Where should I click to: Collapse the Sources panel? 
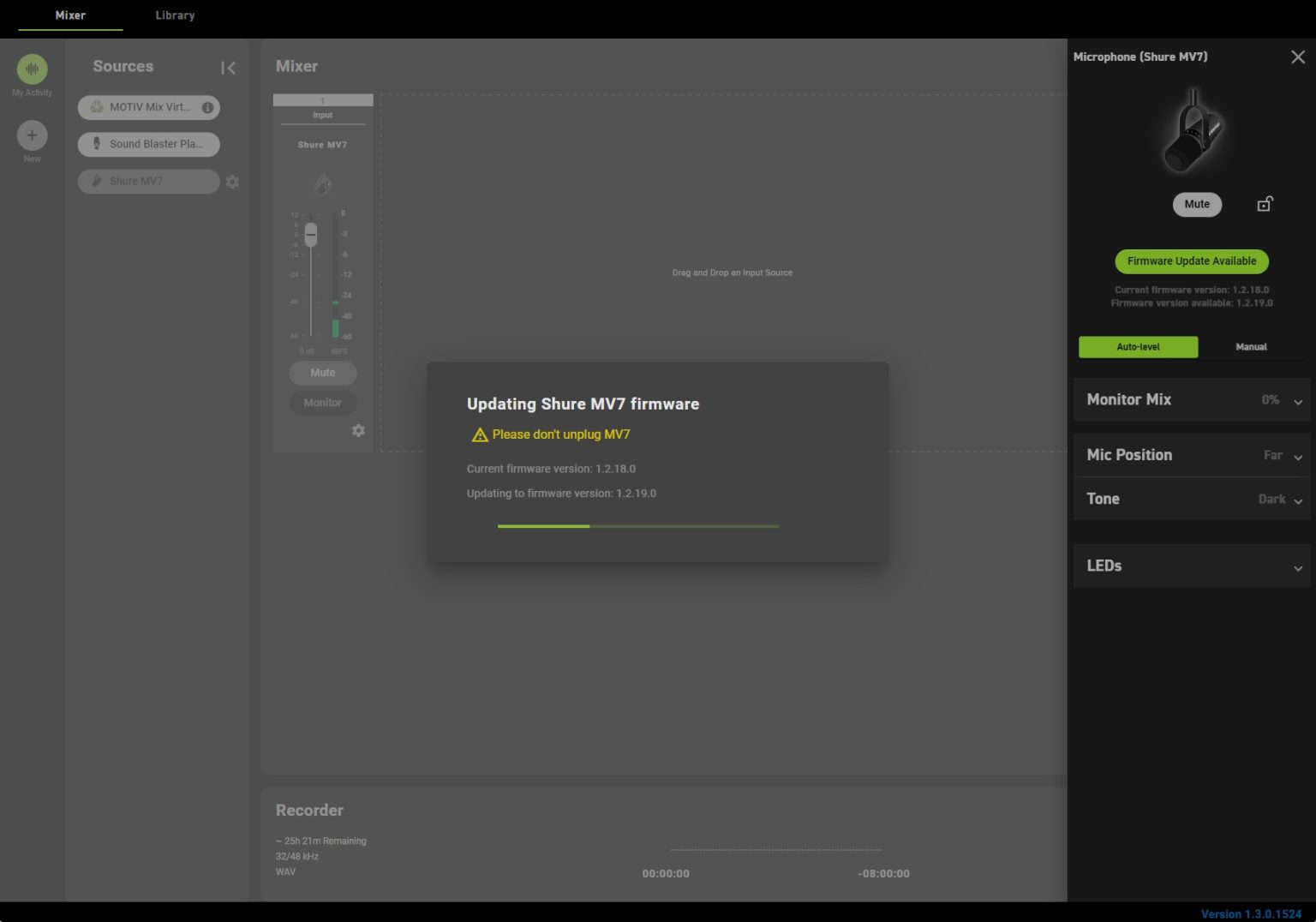[x=228, y=67]
